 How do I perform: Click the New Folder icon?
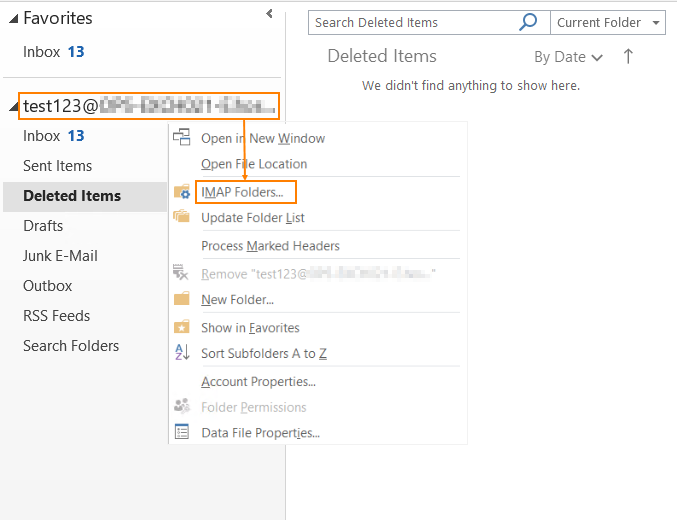pos(182,299)
